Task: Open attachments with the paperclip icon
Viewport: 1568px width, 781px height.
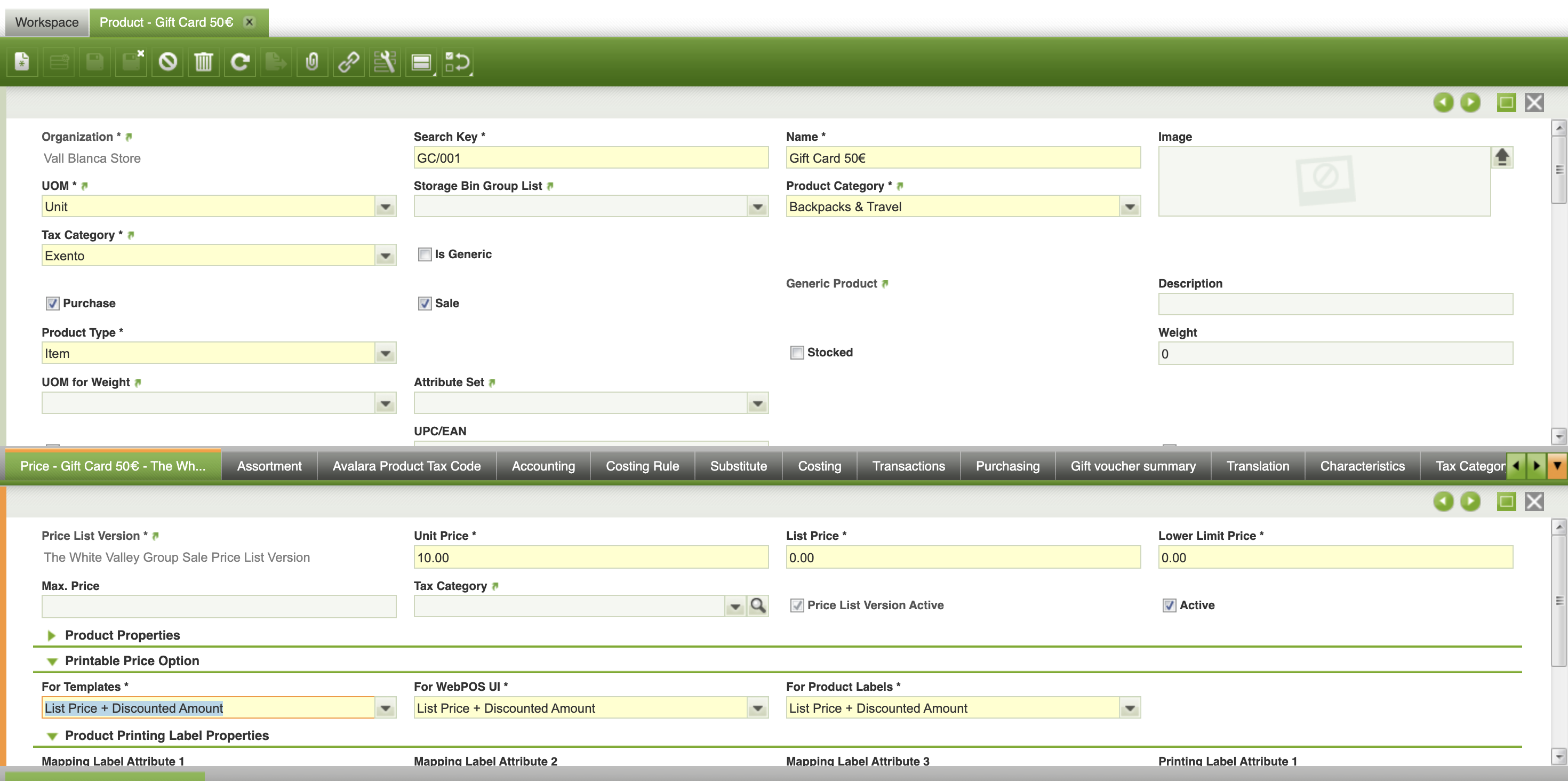Action: click(312, 61)
